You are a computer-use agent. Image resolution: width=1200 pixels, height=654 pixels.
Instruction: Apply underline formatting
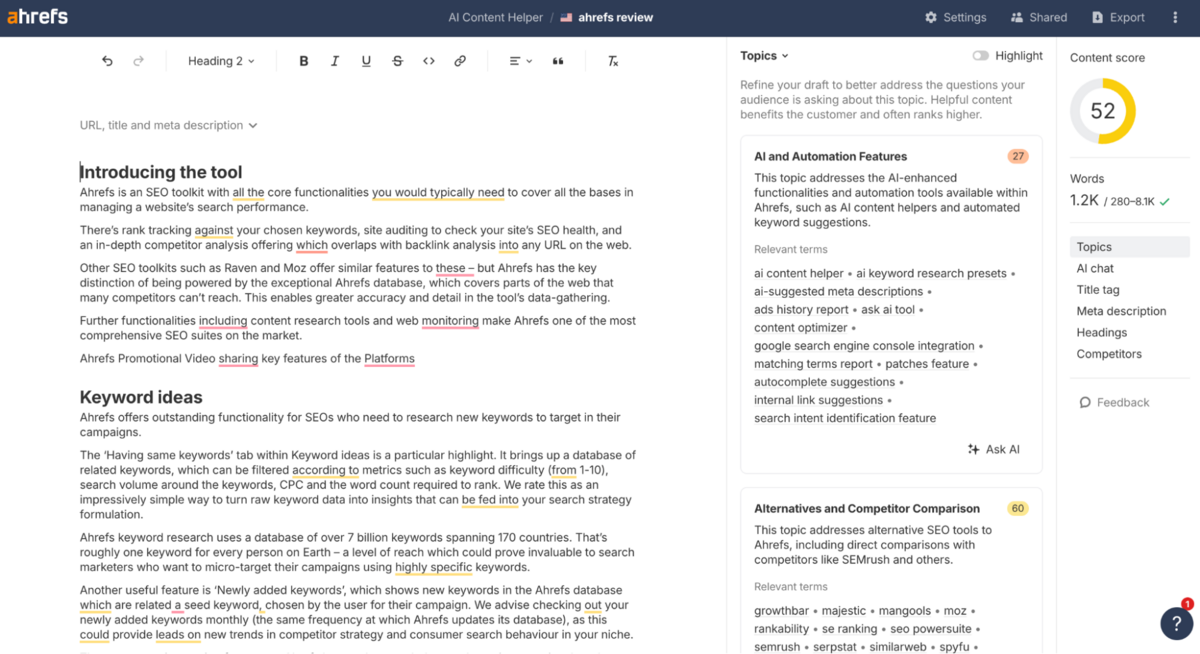(x=366, y=61)
